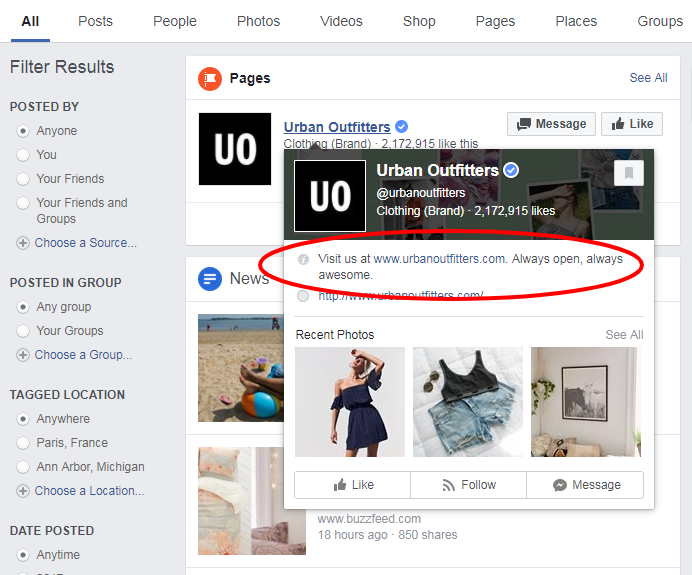Open the navy dress recent photo
Viewport: 692px width, 575px height.
[x=350, y=402]
